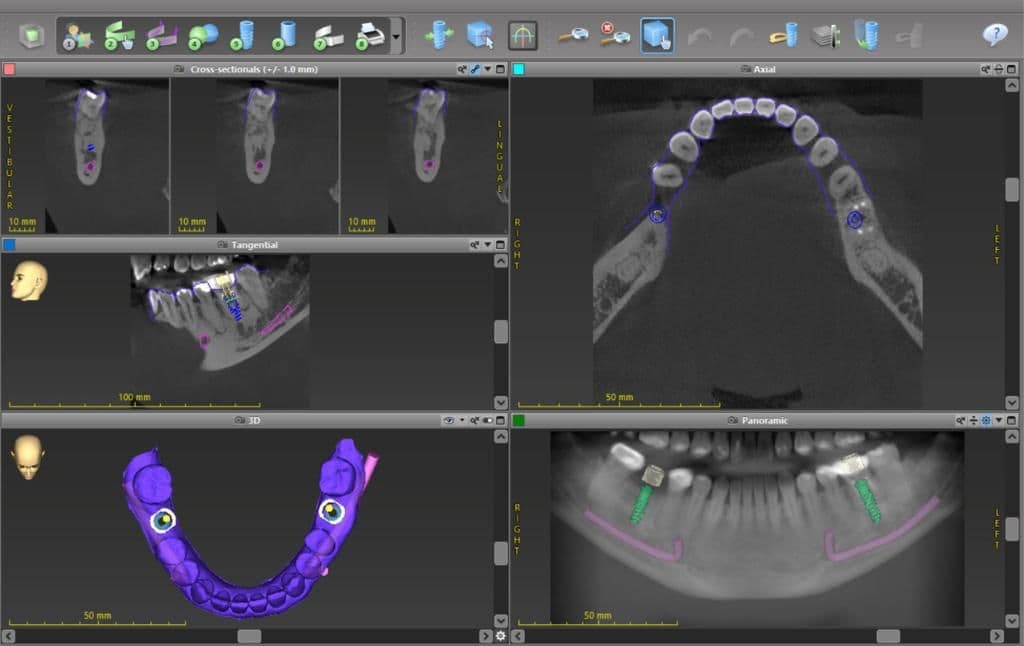The width and height of the screenshot is (1024, 646).
Task: Click the red color square of Cross-sectionals
Action: (9, 70)
